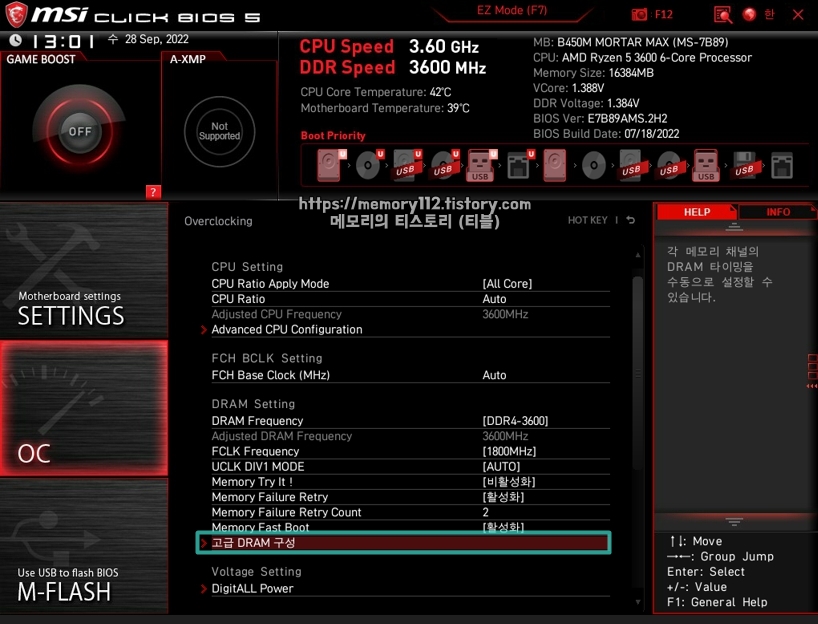The width and height of the screenshot is (818, 624).
Task: Select the CPU Ratio Auto value field
Action: [x=494, y=299]
